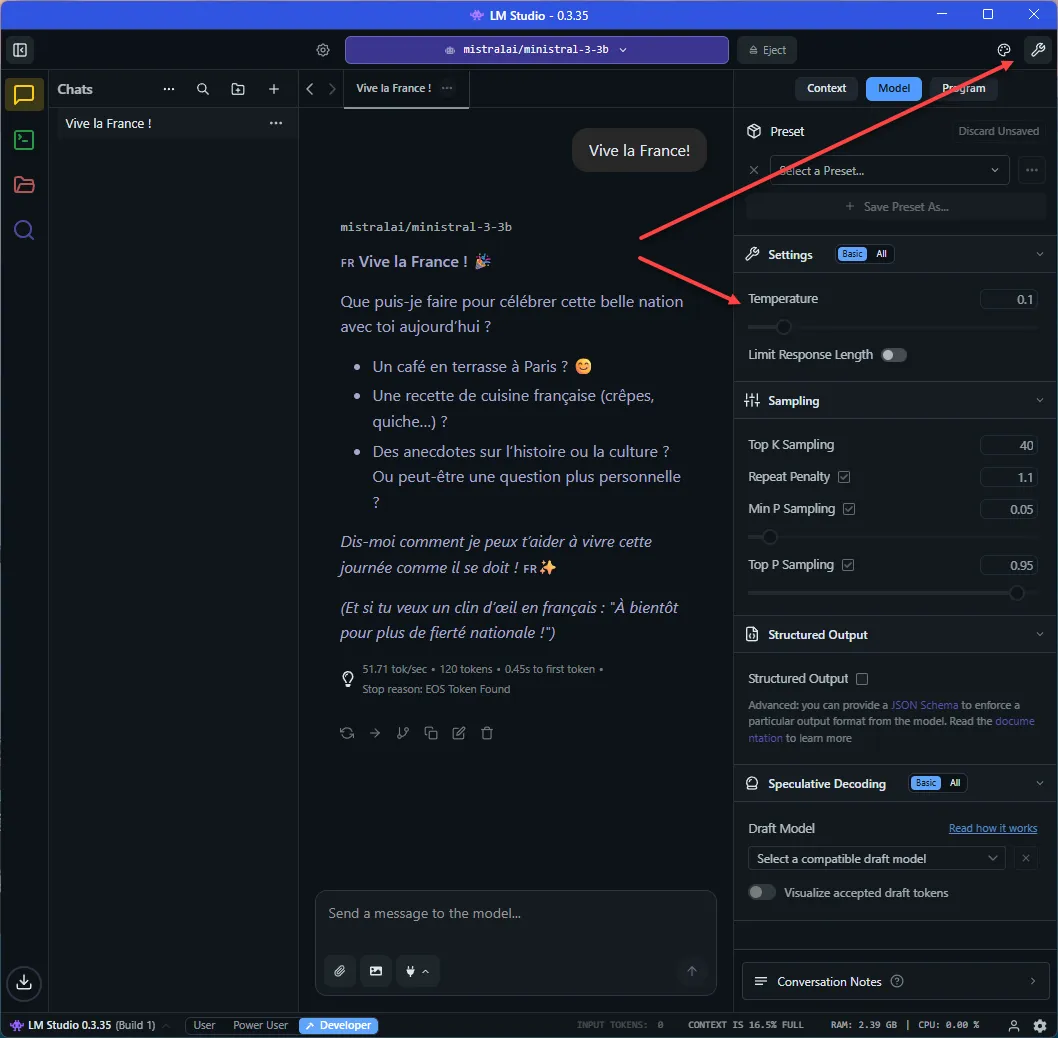The width and height of the screenshot is (1058, 1038).
Task: Turn on Visualize accepted draft tokens
Action: point(761,892)
